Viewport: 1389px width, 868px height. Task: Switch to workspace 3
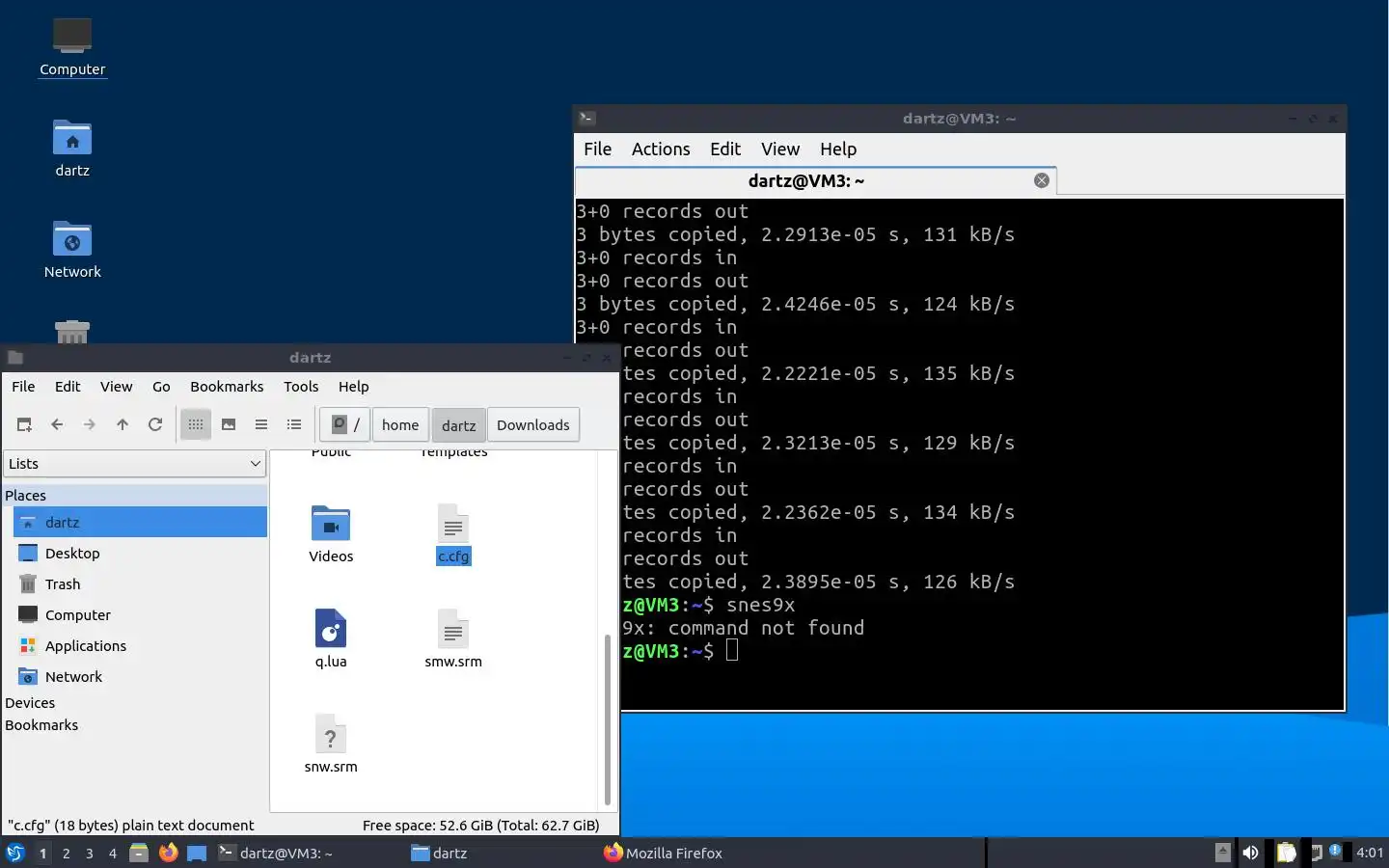click(x=90, y=854)
